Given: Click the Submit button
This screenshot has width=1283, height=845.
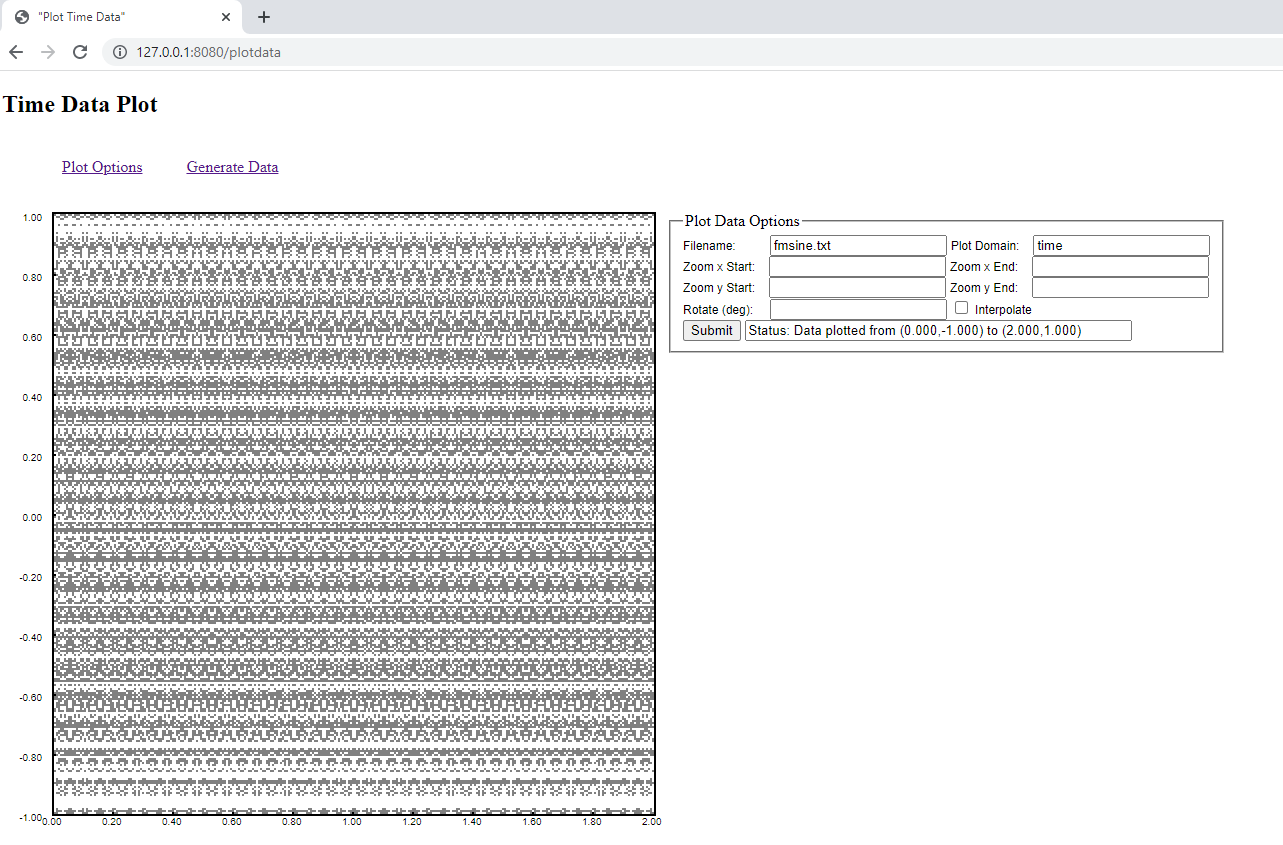Looking at the screenshot, I should [x=712, y=330].
